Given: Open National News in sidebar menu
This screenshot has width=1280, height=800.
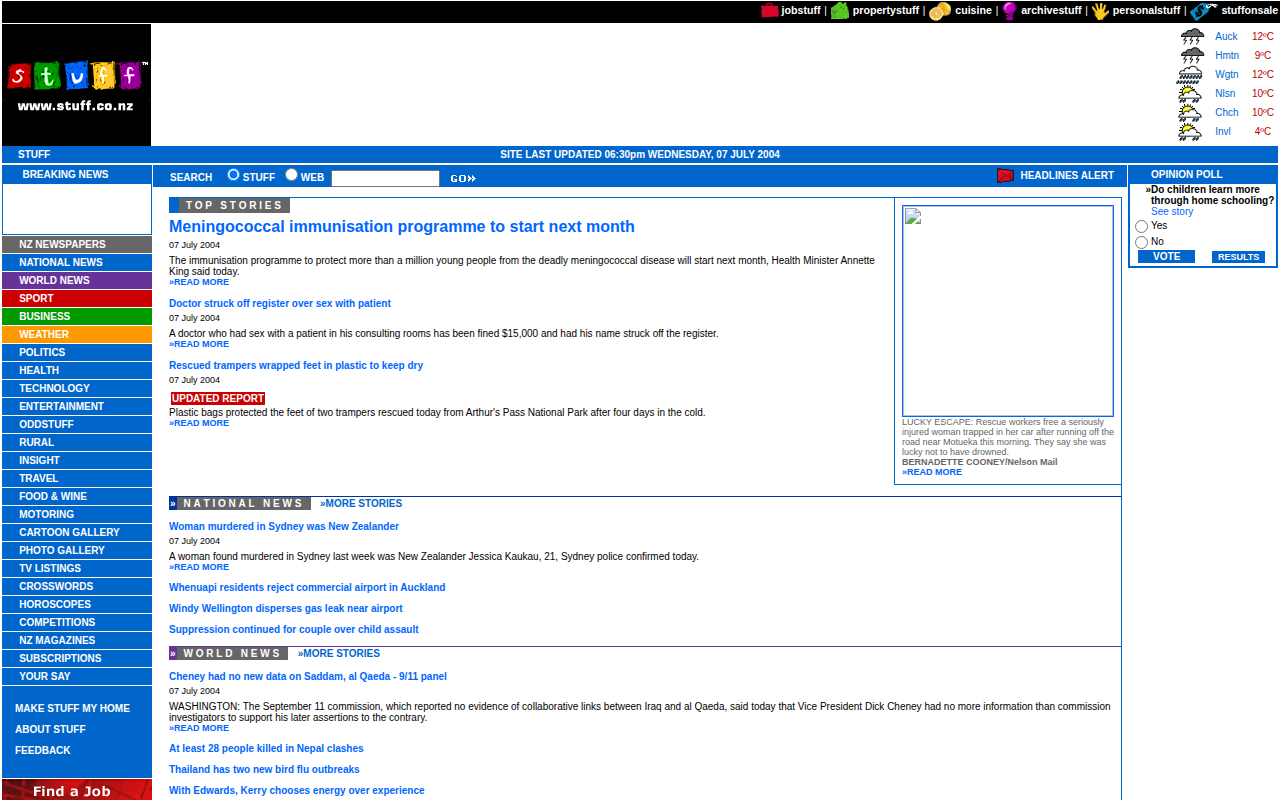Looking at the screenshot, I should pyautogui.click(x=77, y=262).
